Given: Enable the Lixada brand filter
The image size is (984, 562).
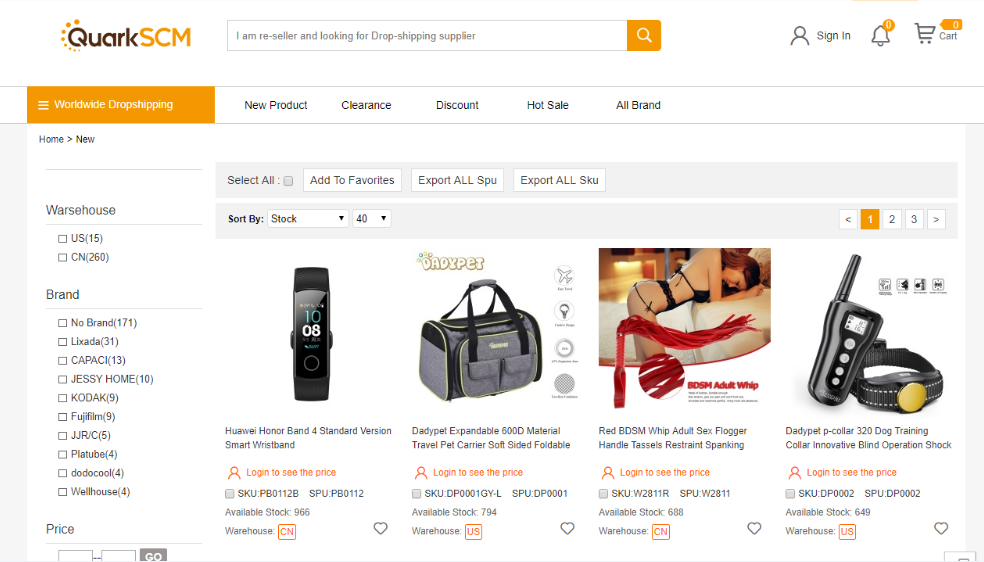Looking at the screenshot, I should 63,342.
